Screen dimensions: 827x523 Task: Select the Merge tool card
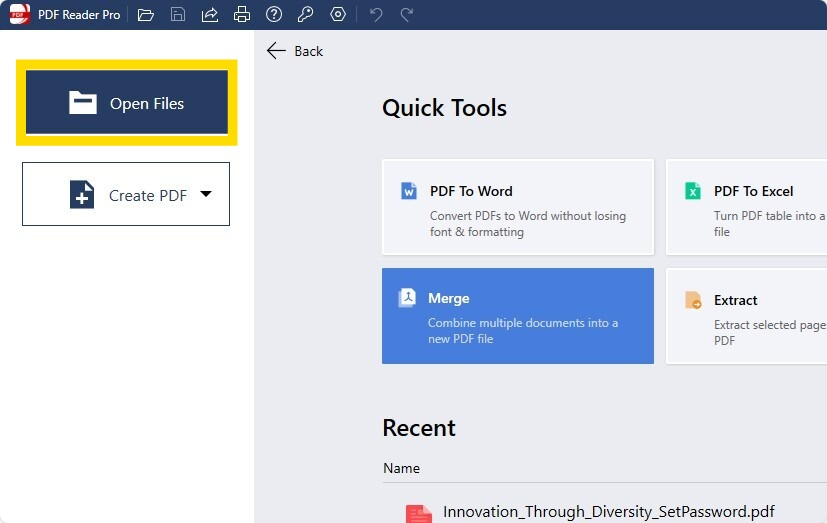point(518,316)
